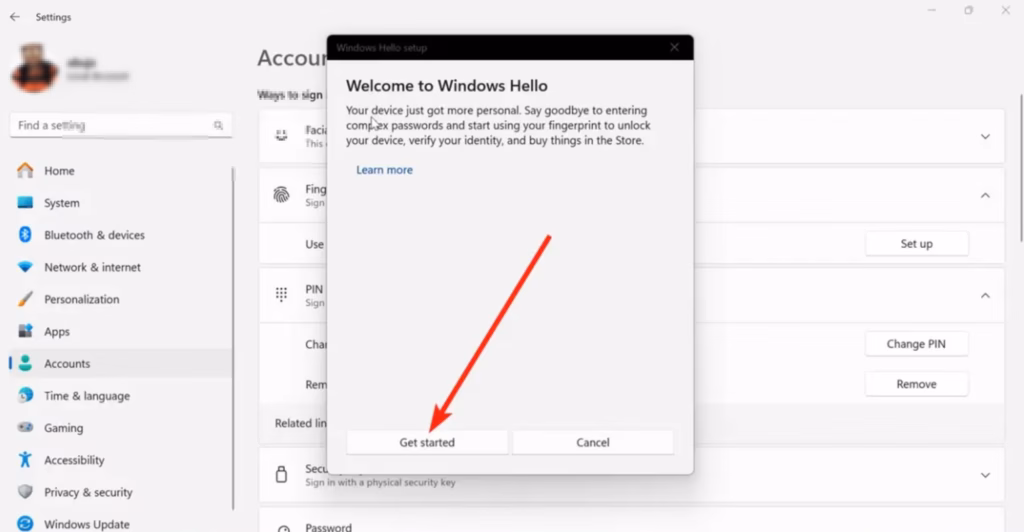Expand the Facial recognition row chevron

985,137
